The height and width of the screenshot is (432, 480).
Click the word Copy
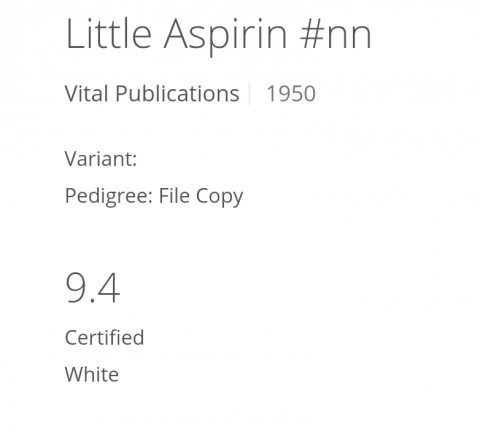220,197
